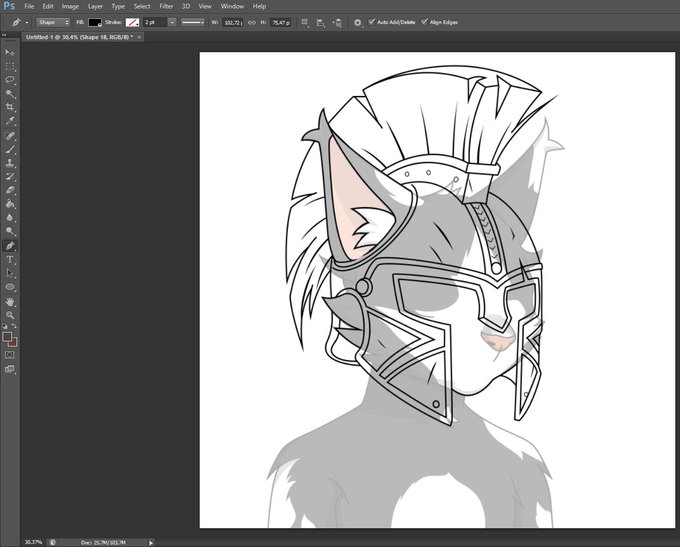Open the Layer menu
Viewport: 680px width, 547px height.
[95, 6]
